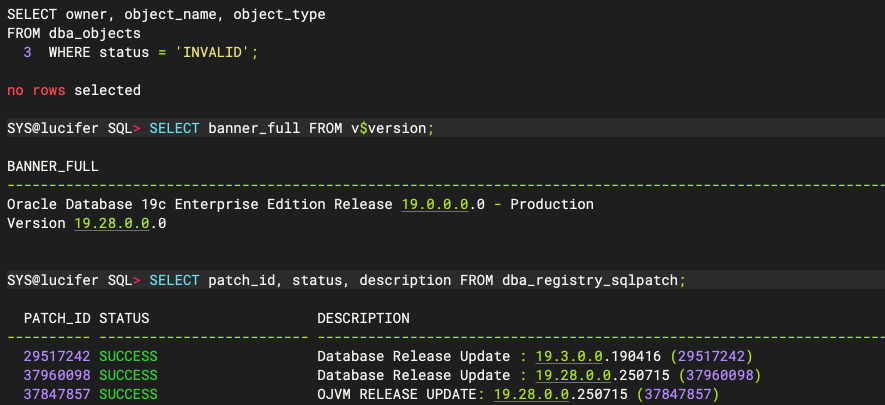The height and width of the screenshot is (405, 885).
Task: Click the PATCH_ID column header
Action: tap(57, 318)
